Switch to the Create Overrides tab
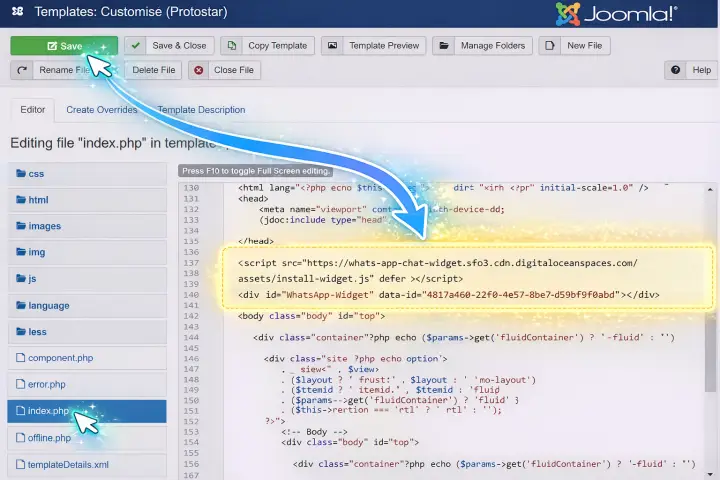The image size is (720, 480). point(101,110)
